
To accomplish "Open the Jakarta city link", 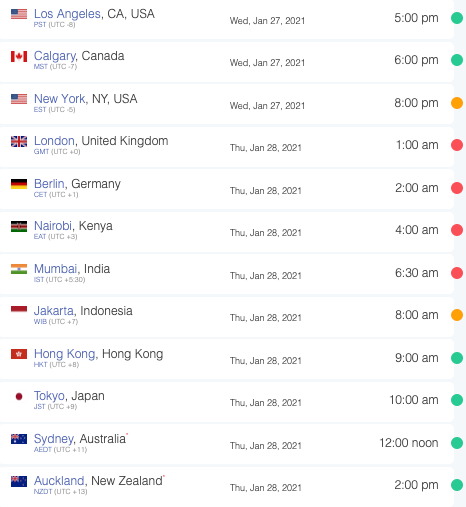I will point(54,311).
